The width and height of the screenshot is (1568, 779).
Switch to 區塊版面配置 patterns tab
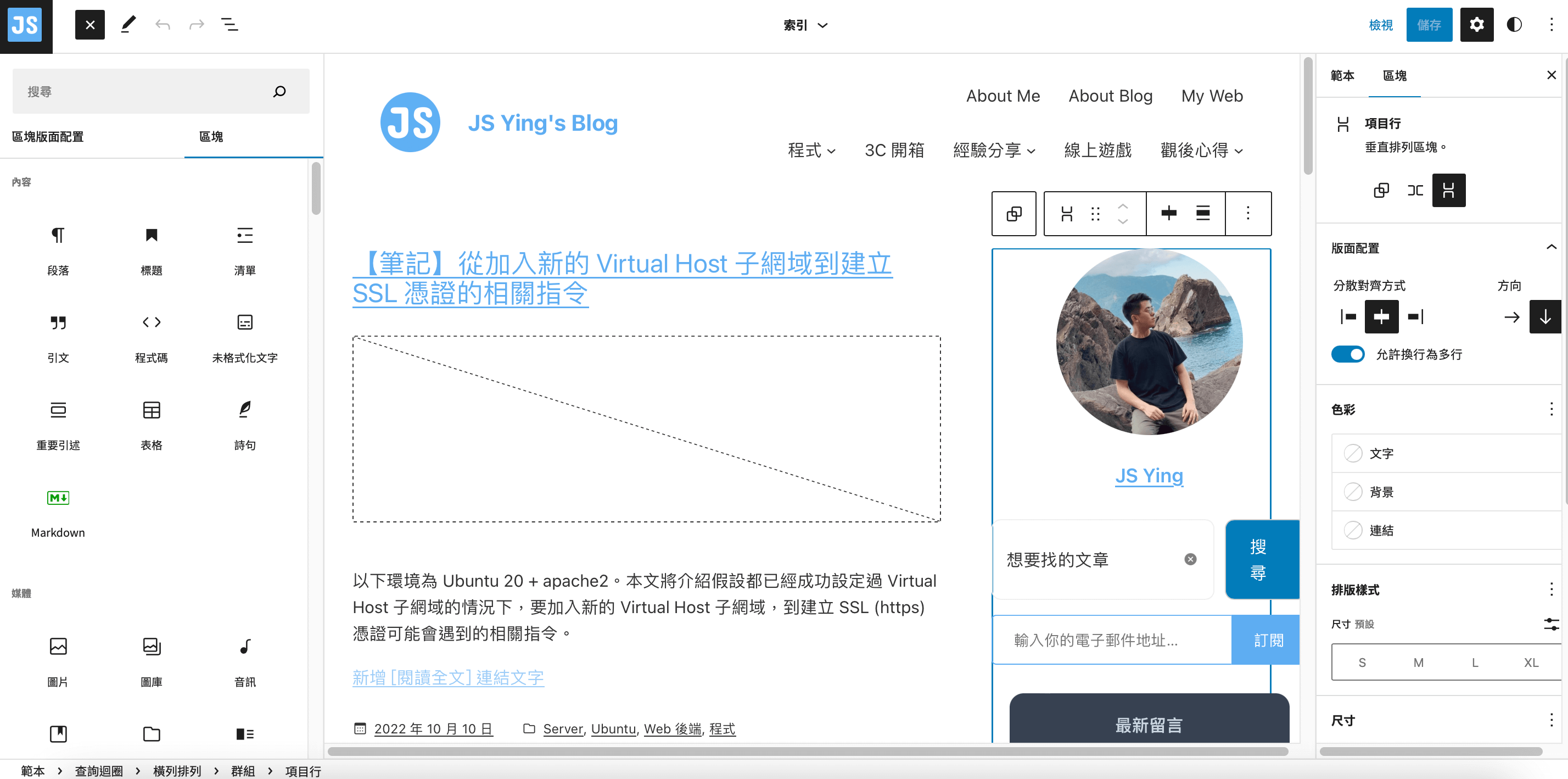point(48,136)
